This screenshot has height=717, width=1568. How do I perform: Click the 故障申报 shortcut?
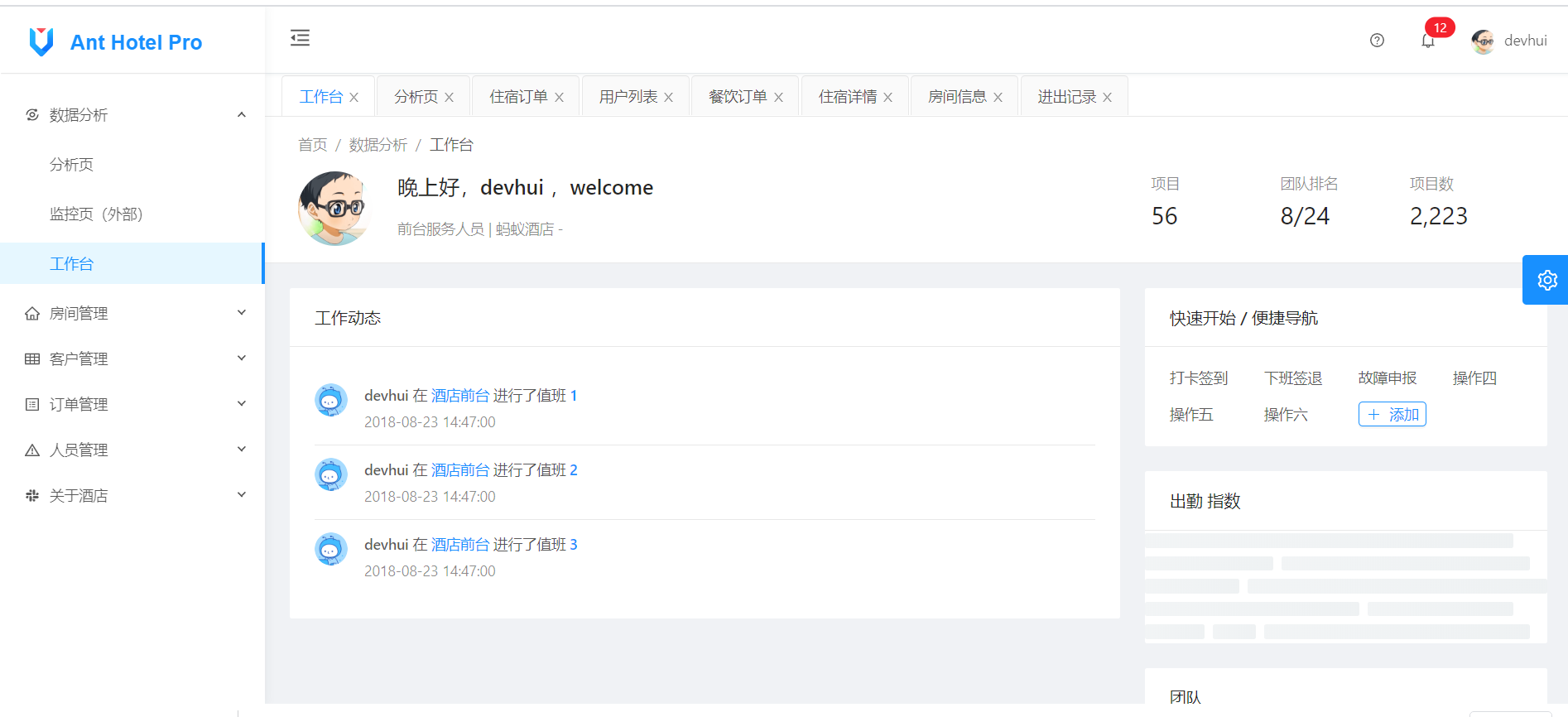point(1388,378)
